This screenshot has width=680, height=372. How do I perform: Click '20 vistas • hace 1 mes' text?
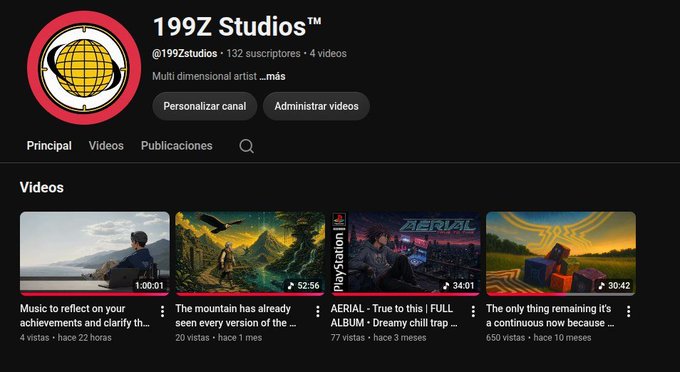tap(219, 337)
